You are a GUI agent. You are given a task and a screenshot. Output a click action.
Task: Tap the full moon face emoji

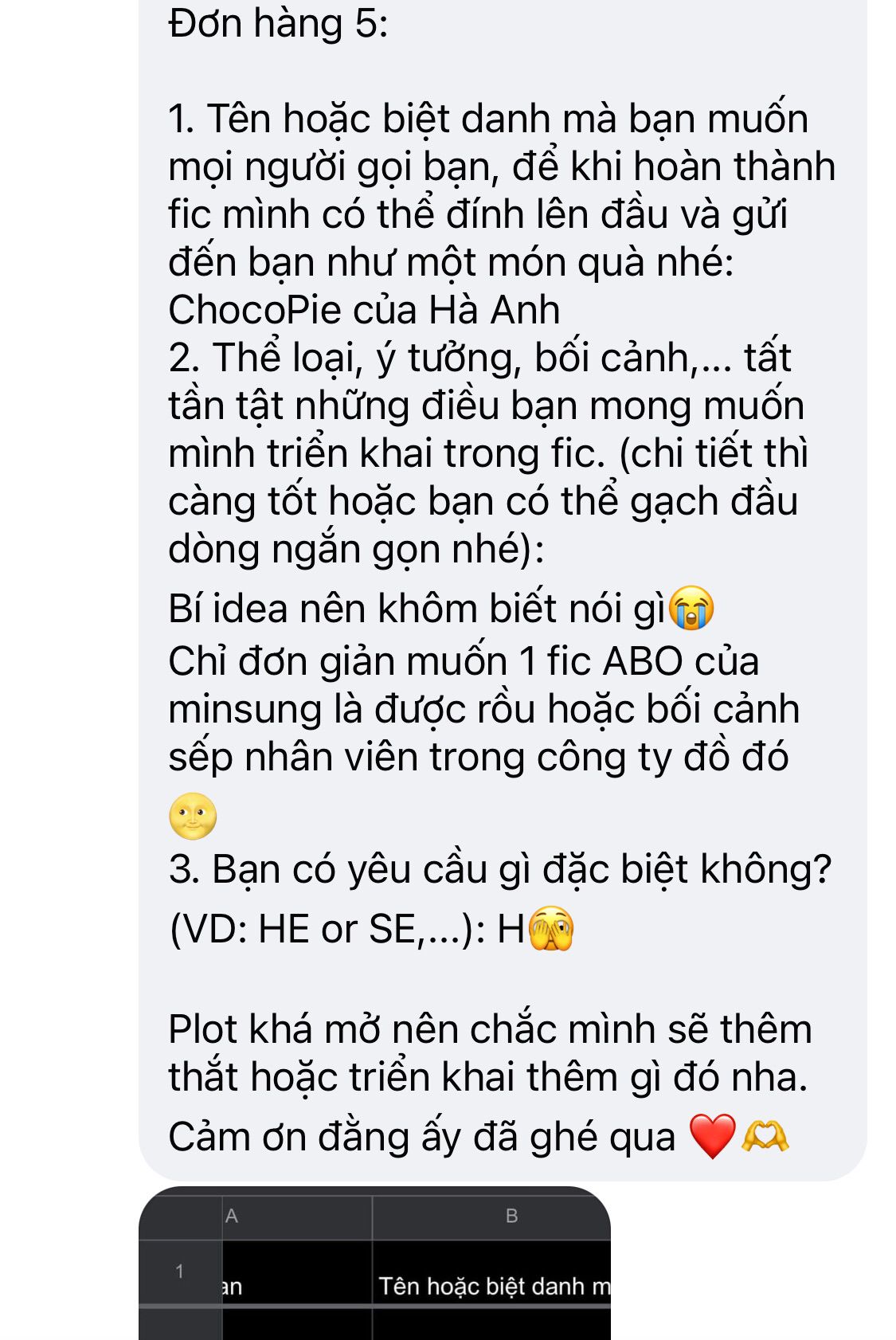pyautogui.click(x=193, y=816)
